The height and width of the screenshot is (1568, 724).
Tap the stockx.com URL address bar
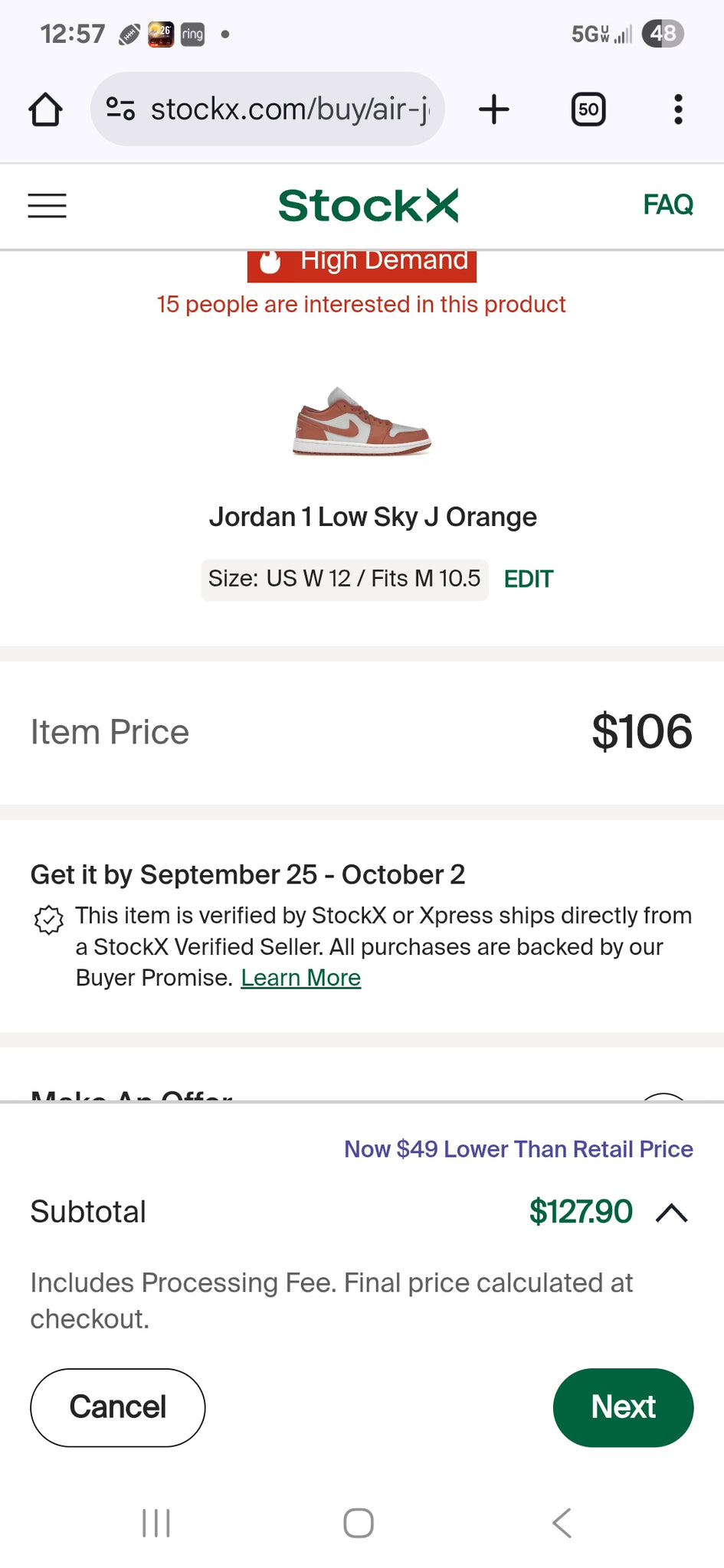290,109
